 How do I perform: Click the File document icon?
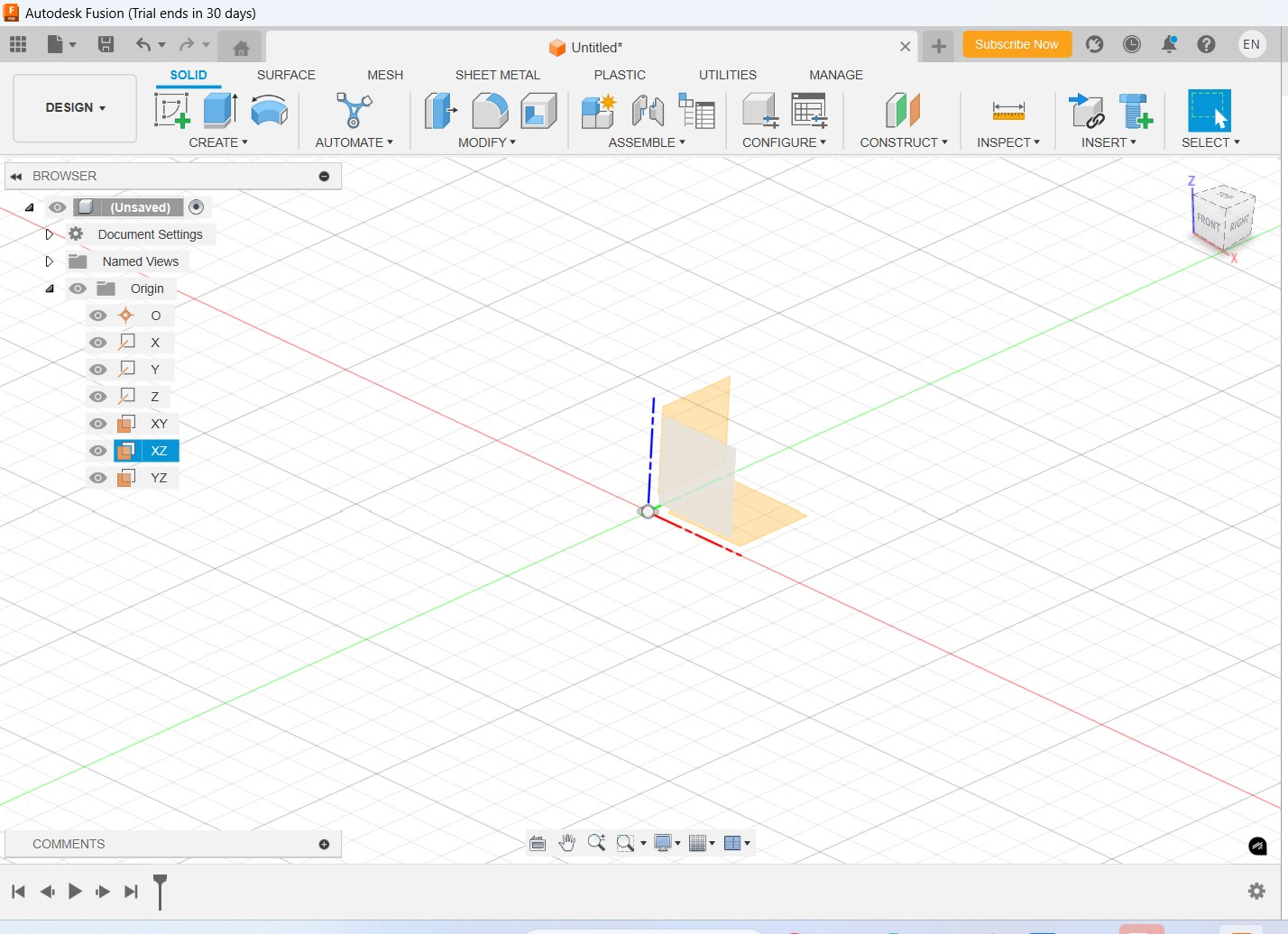pos(55,44)
